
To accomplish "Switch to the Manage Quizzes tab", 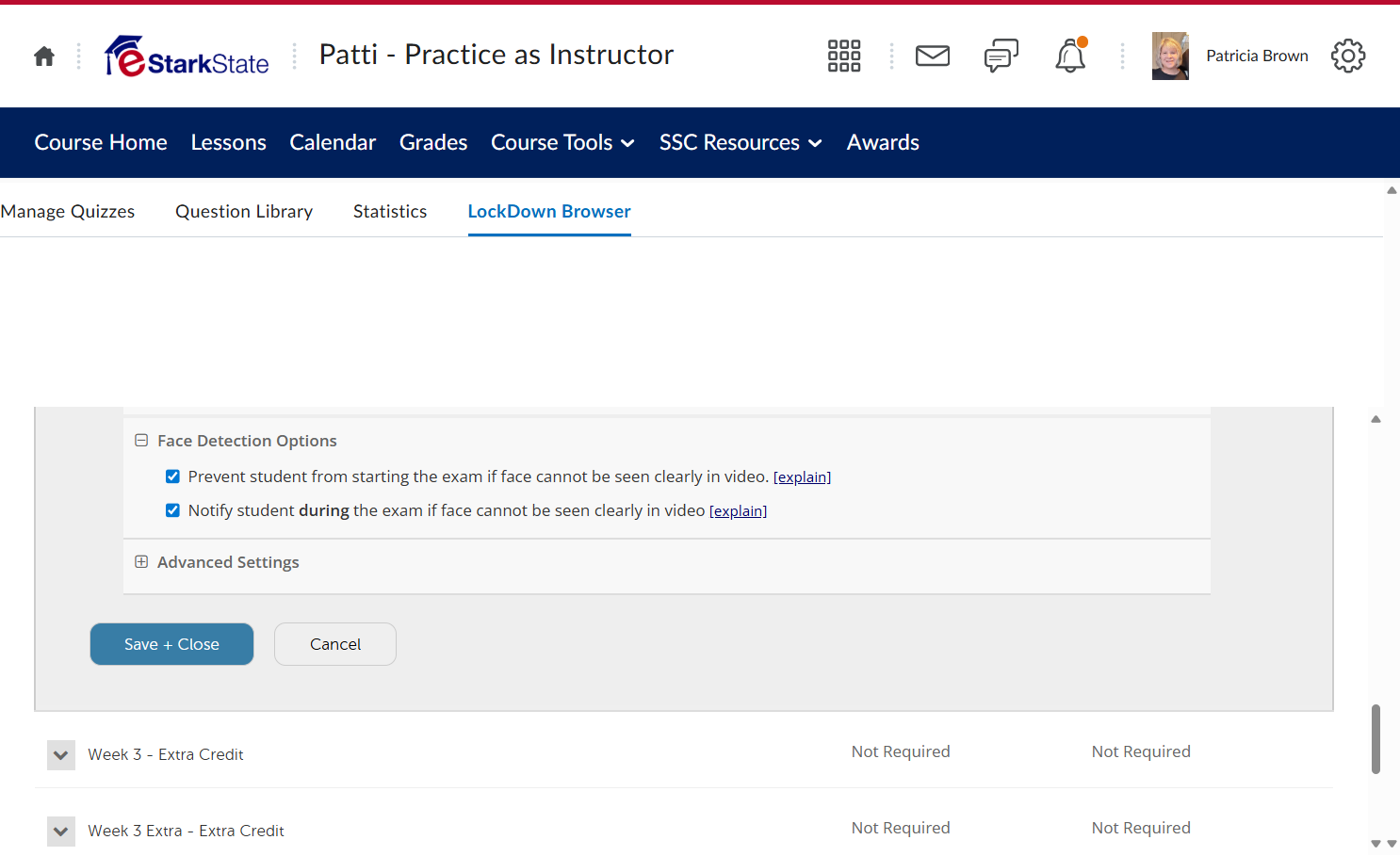I will pyautogui.click(x=68, y=212).
